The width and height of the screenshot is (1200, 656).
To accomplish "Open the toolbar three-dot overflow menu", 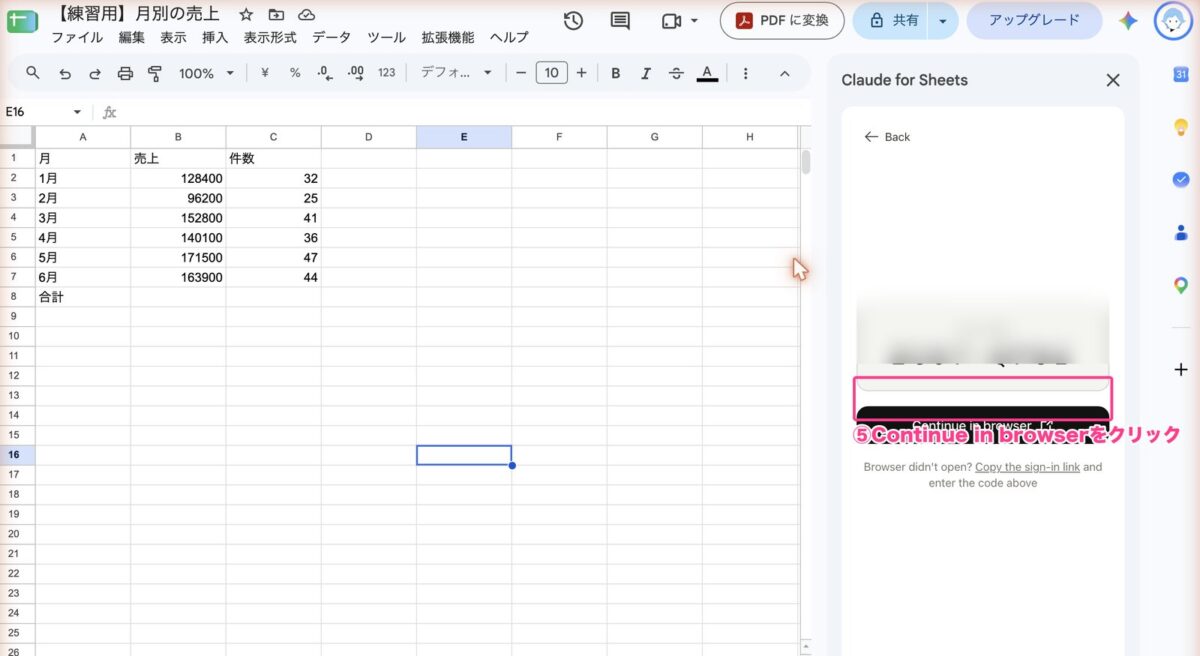I will point(746,73).
